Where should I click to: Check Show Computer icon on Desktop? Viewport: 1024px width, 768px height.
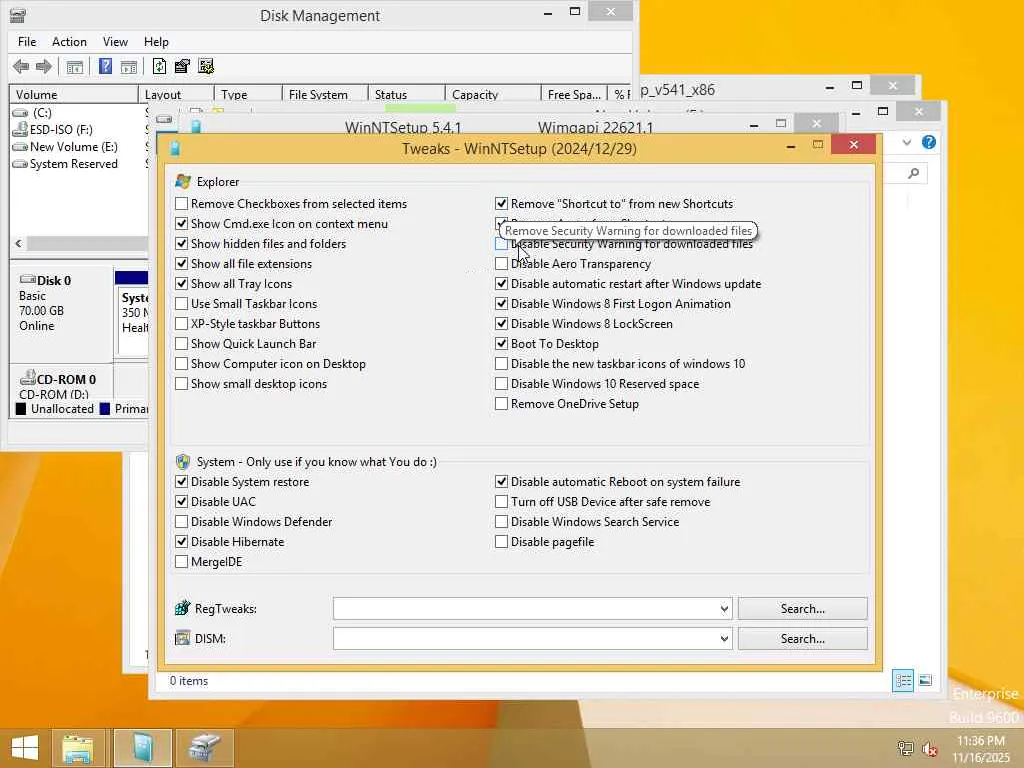[182, 364]
